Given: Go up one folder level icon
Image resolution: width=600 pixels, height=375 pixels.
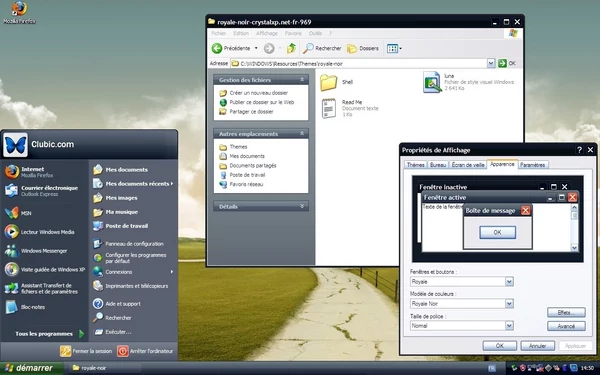Looking at the screenshot, I should tap(291, 48).
